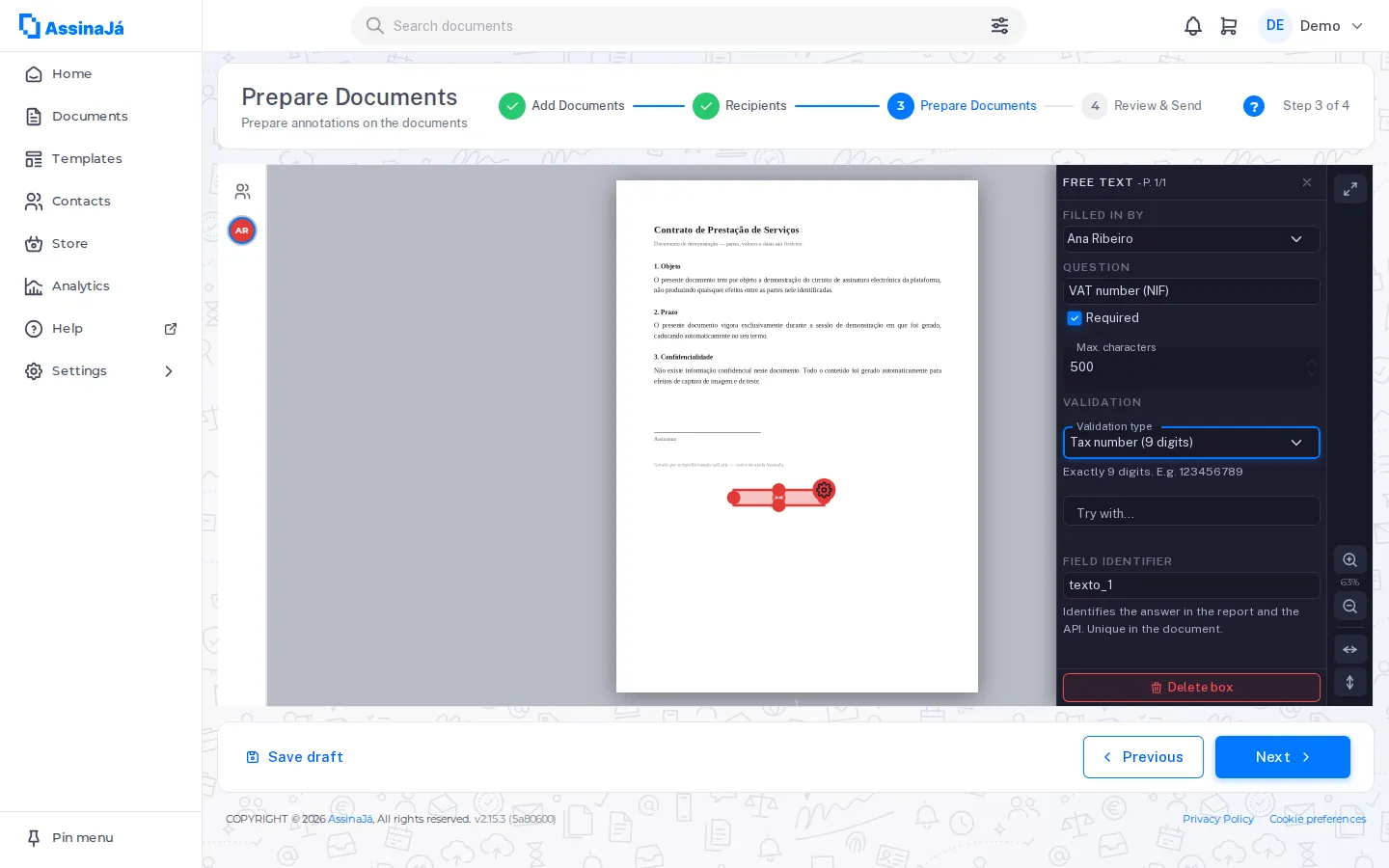Click Save draft
The width and height of the screenshot is (1389, 868).
coord(294,757)
